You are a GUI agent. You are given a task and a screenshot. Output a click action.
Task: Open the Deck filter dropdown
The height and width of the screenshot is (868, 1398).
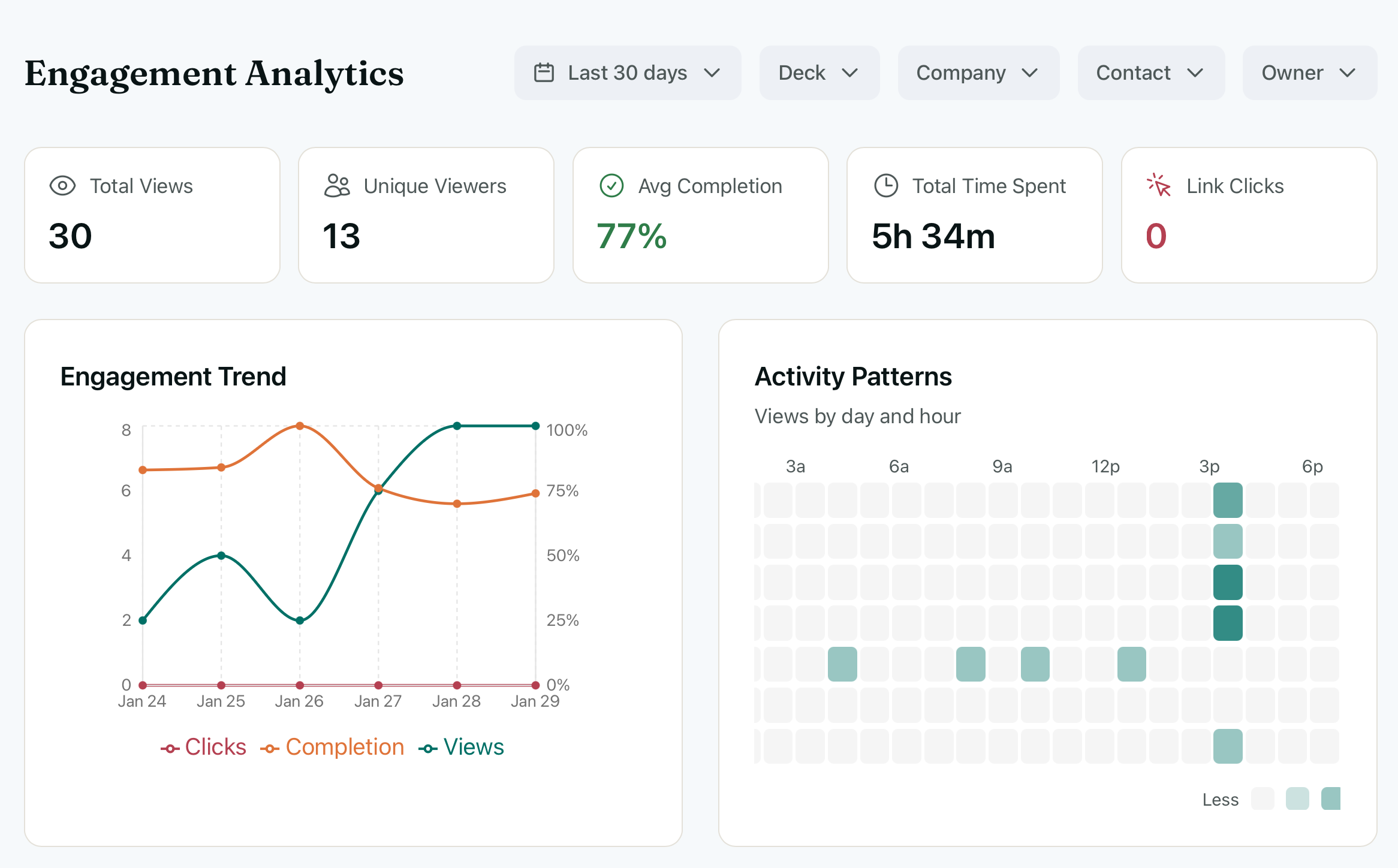819,73
